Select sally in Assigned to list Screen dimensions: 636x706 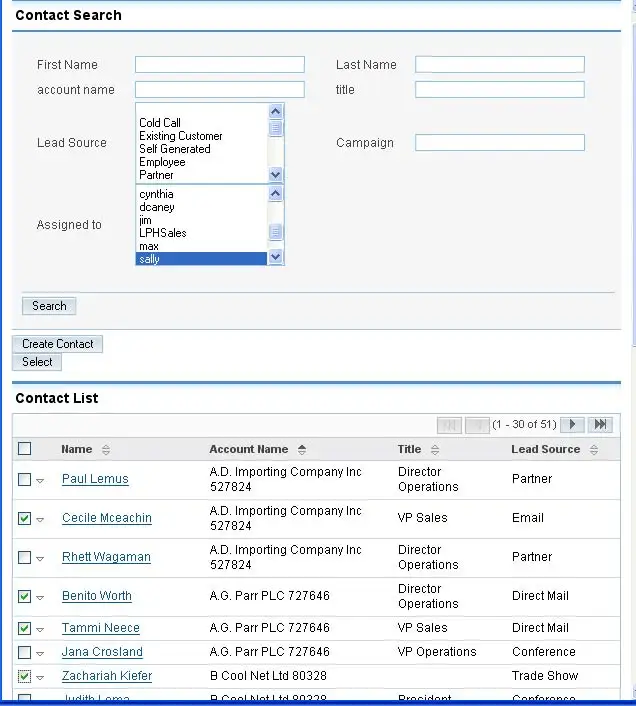click(201, 259)
